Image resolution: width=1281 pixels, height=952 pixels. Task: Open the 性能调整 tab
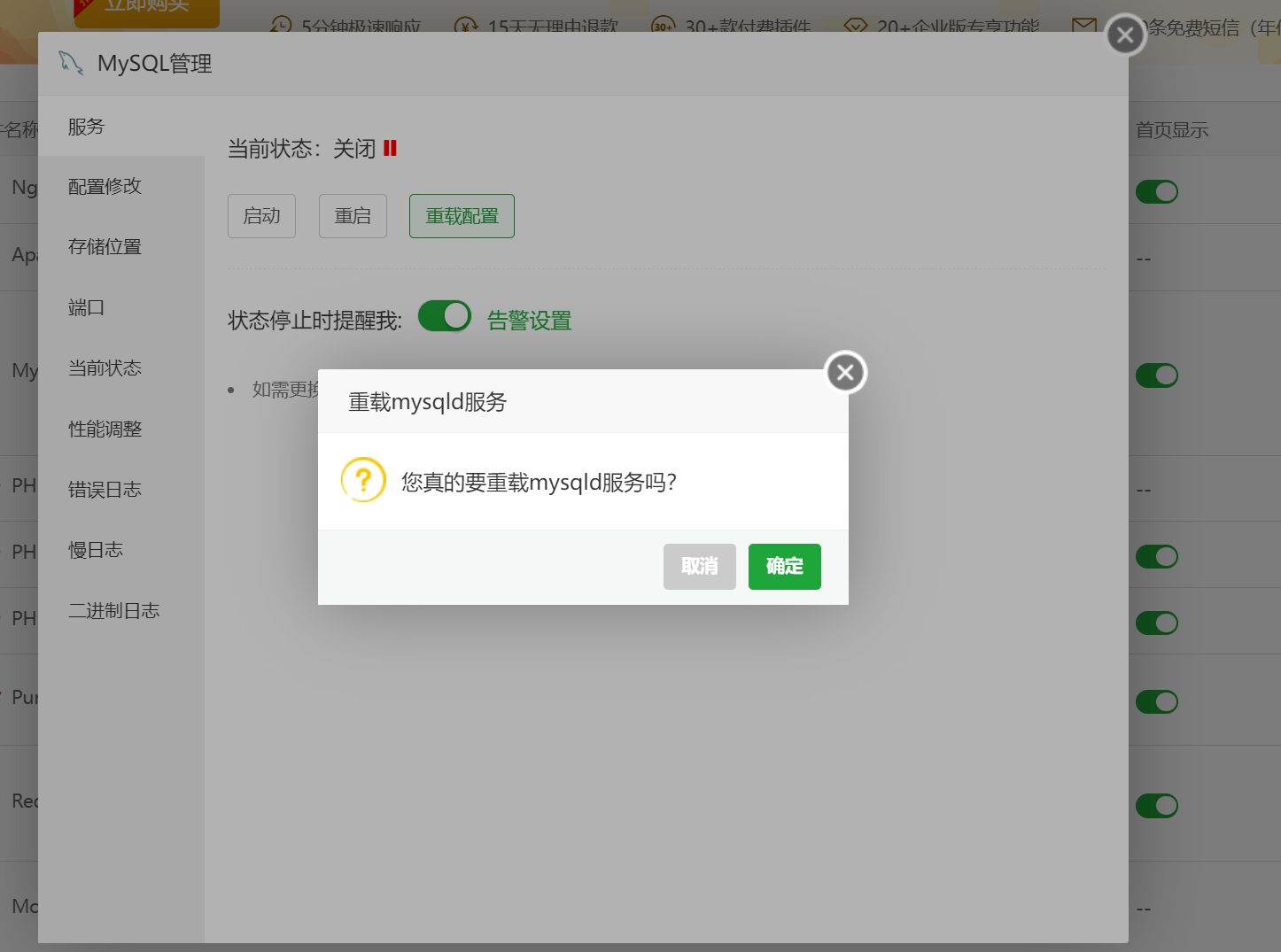121,429
